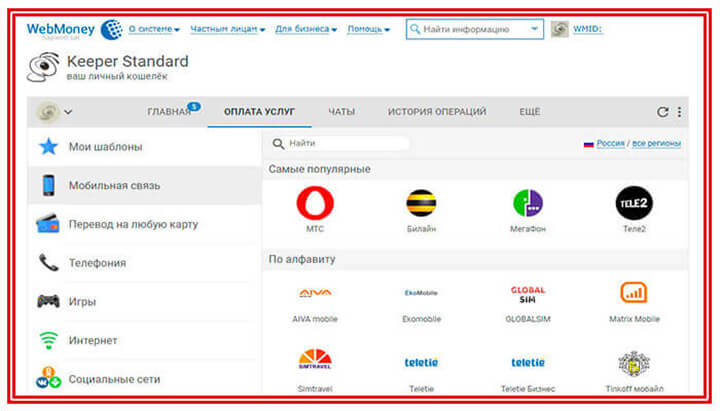Open Телефония category
This screenshot has width=720, height=411.
144,263
